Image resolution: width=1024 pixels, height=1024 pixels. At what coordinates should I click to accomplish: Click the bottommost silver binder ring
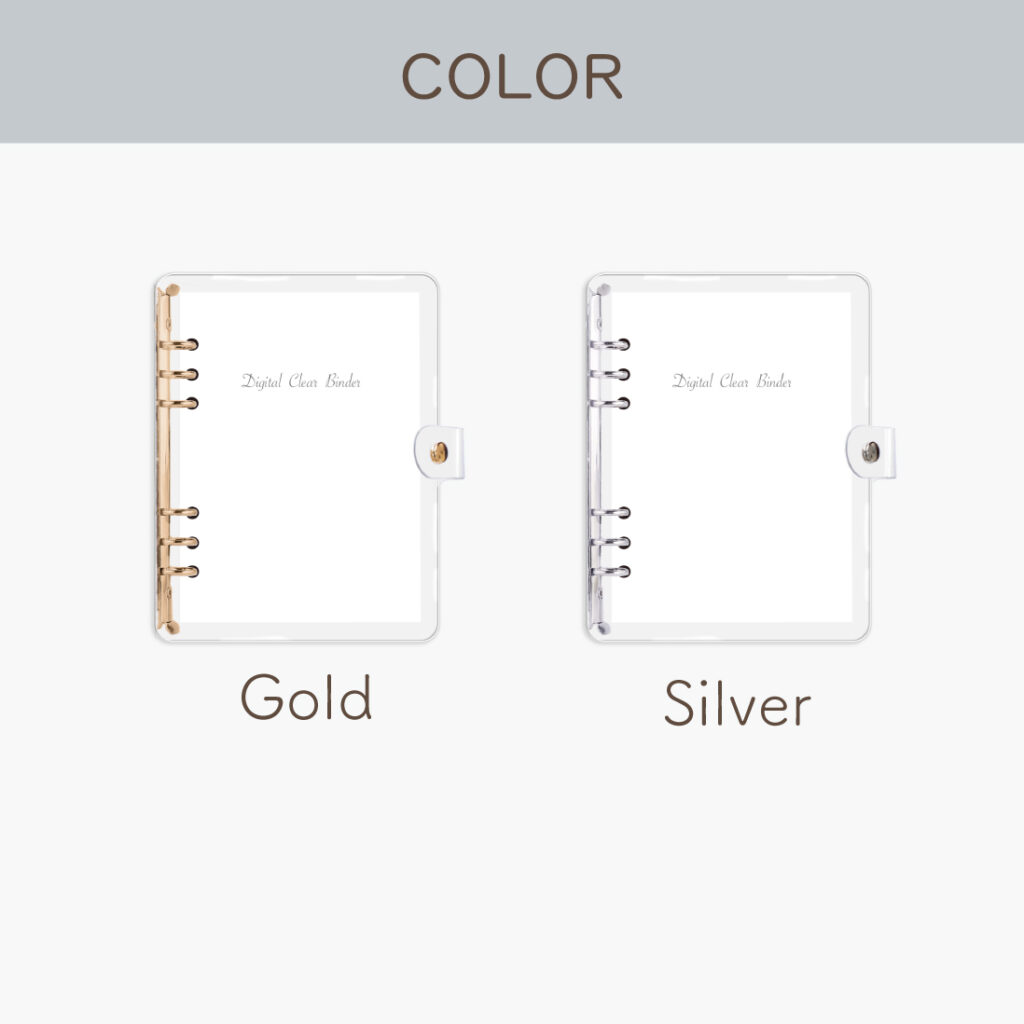click(x=612, y=572)
